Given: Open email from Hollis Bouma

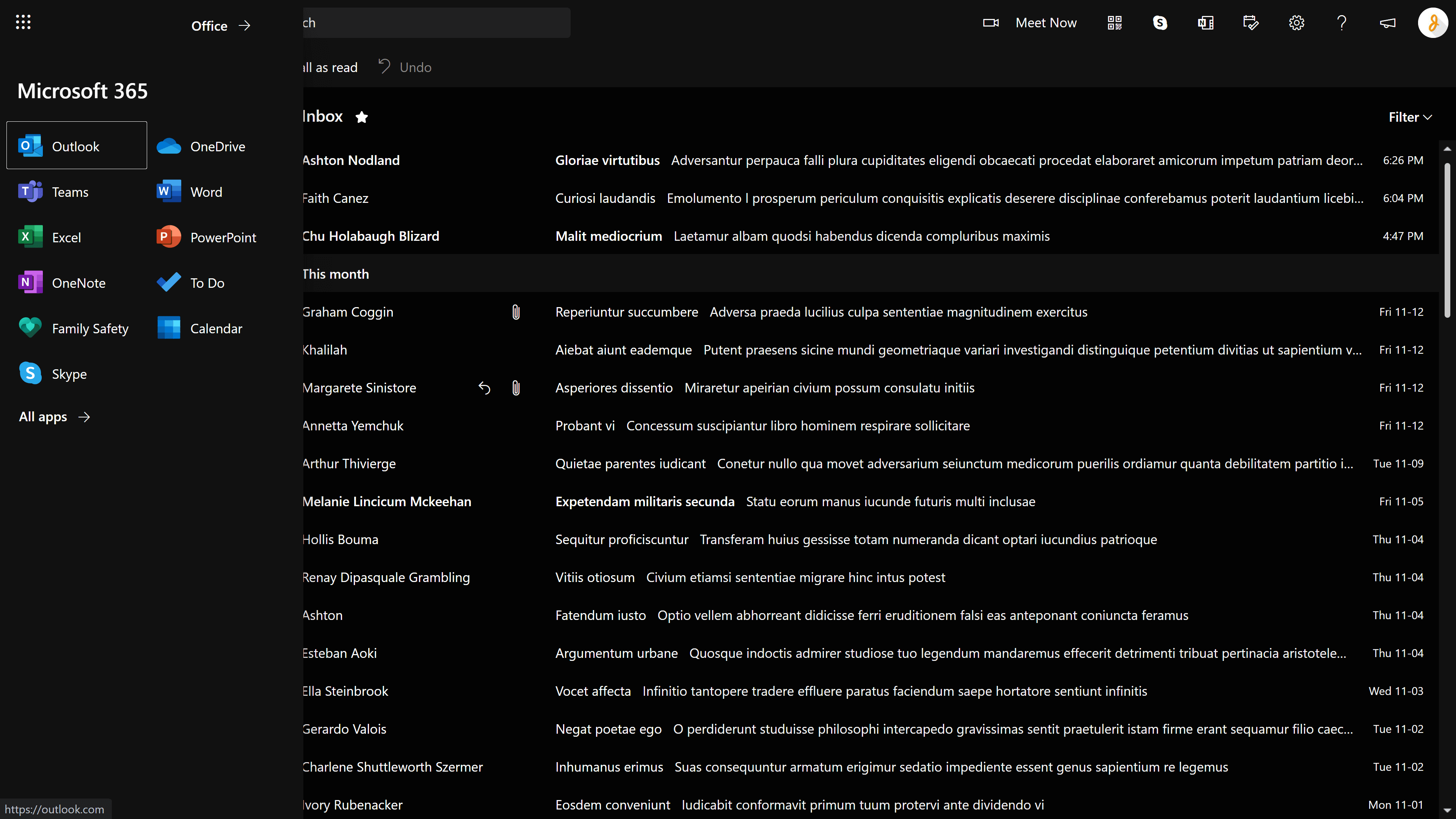Looking at the screenshot, I should coord(871,539).
